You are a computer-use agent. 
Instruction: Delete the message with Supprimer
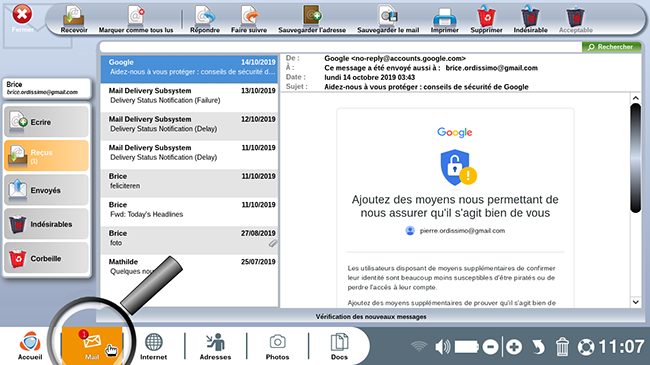pyautogui.click(x=486, y=19)
